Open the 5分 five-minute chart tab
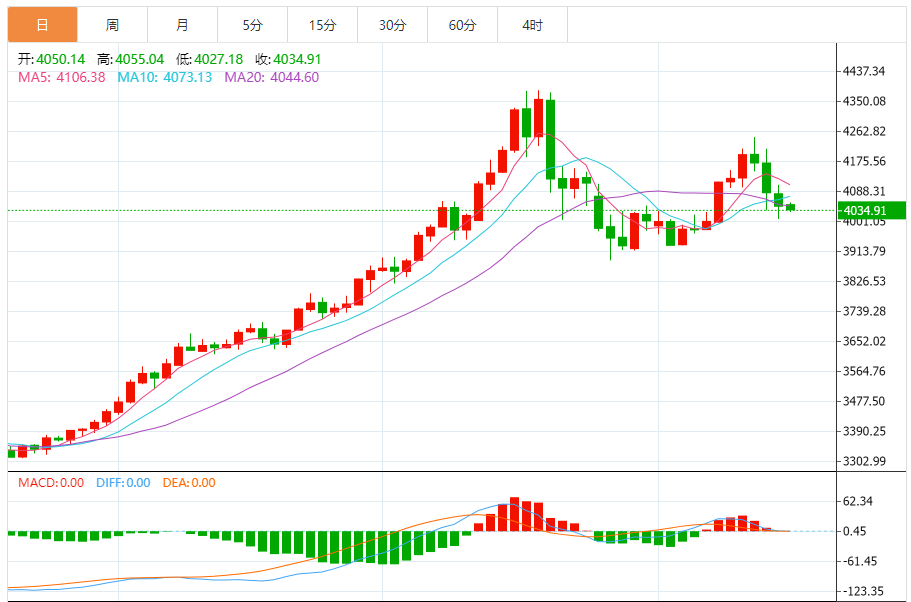Screen dimensions: 911x602 253,25
